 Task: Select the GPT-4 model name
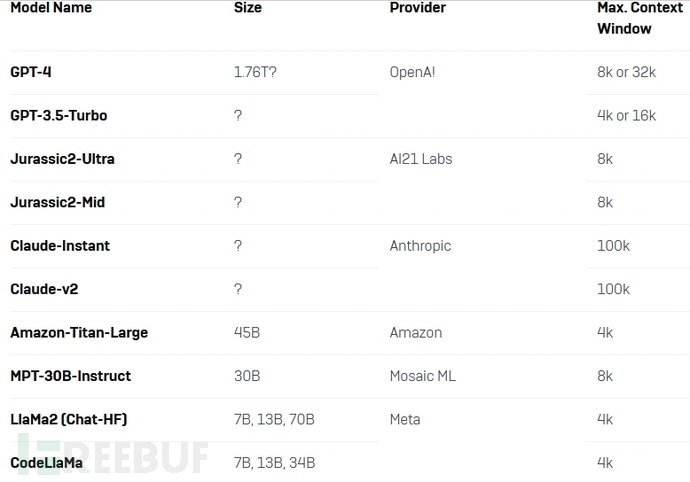click(31, 72)
